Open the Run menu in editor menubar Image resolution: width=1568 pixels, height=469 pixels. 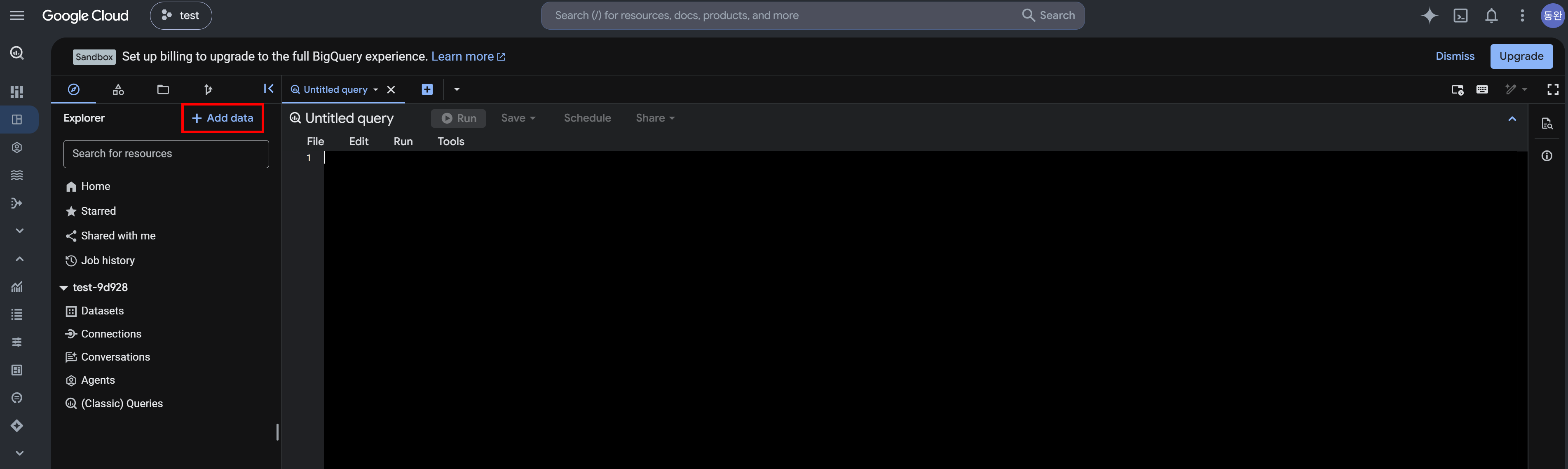(403, 141)
